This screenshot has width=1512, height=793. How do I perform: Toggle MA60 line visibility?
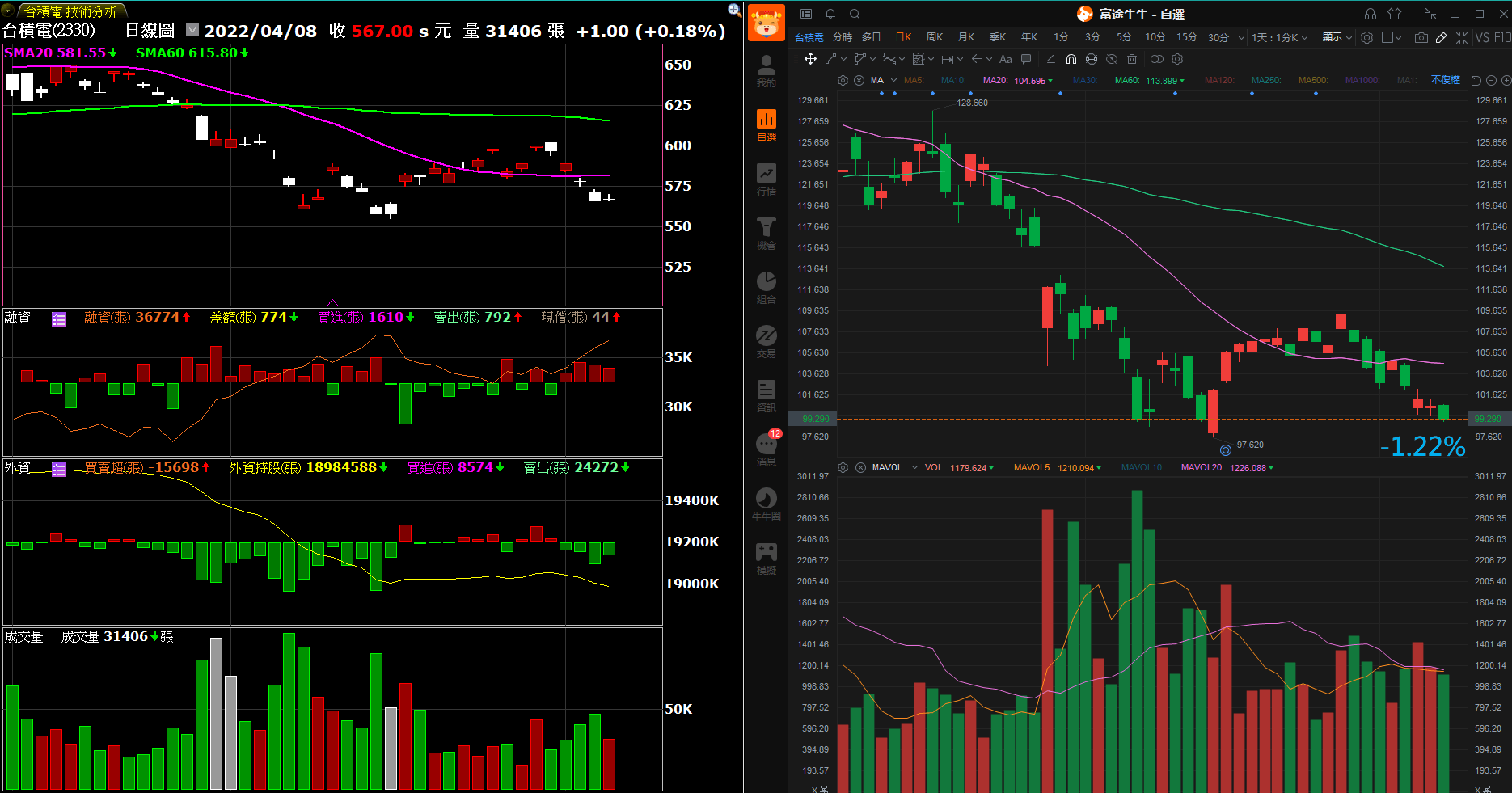[x=1127, y=80]
